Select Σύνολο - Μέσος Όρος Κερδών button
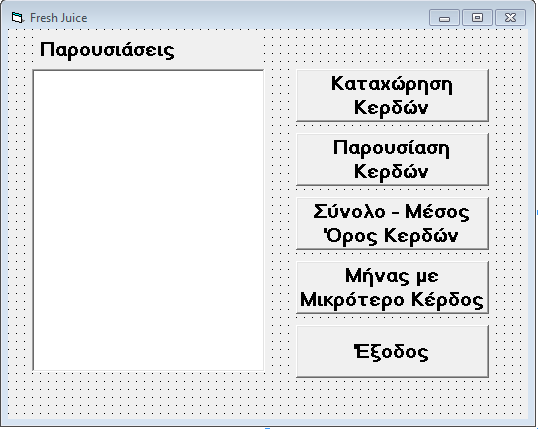Viewport: 538px width, 429px height. pos(392,223)
